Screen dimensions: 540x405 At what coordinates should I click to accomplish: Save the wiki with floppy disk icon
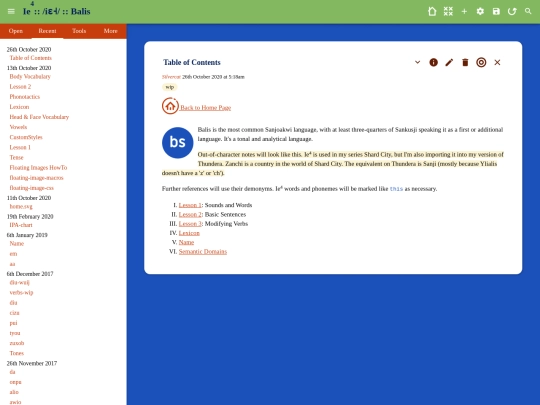click(x=496, y=11)
